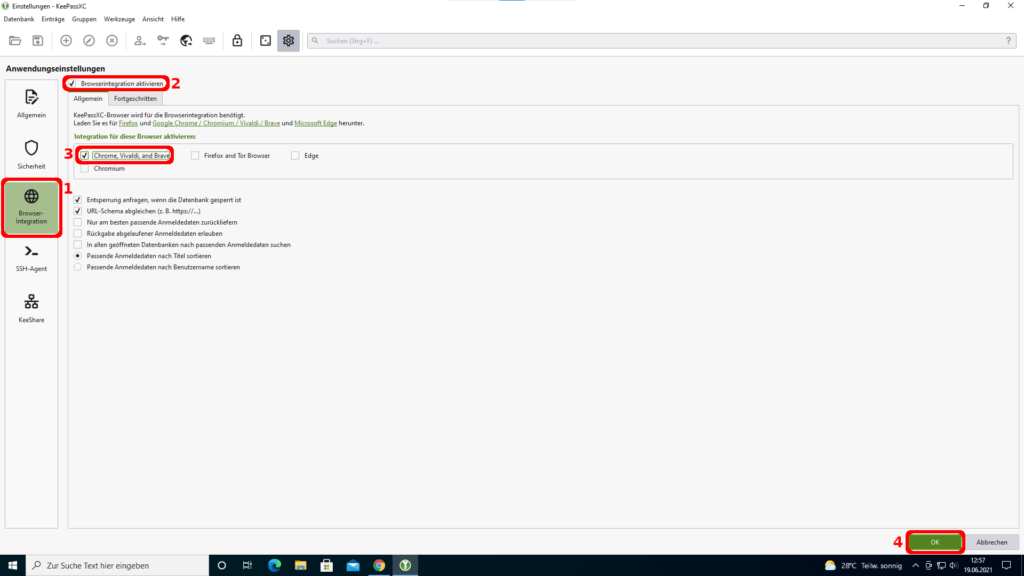Open File Explorer from taskbar
Viewport: 1024px width, 576px height.
coord(300,566)
